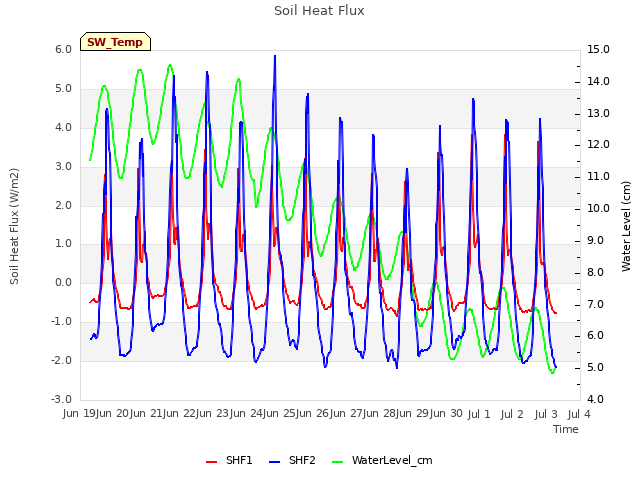Click the Jun 28 date tick label
This screenshot has height=480, width=640.
(380, 413)
